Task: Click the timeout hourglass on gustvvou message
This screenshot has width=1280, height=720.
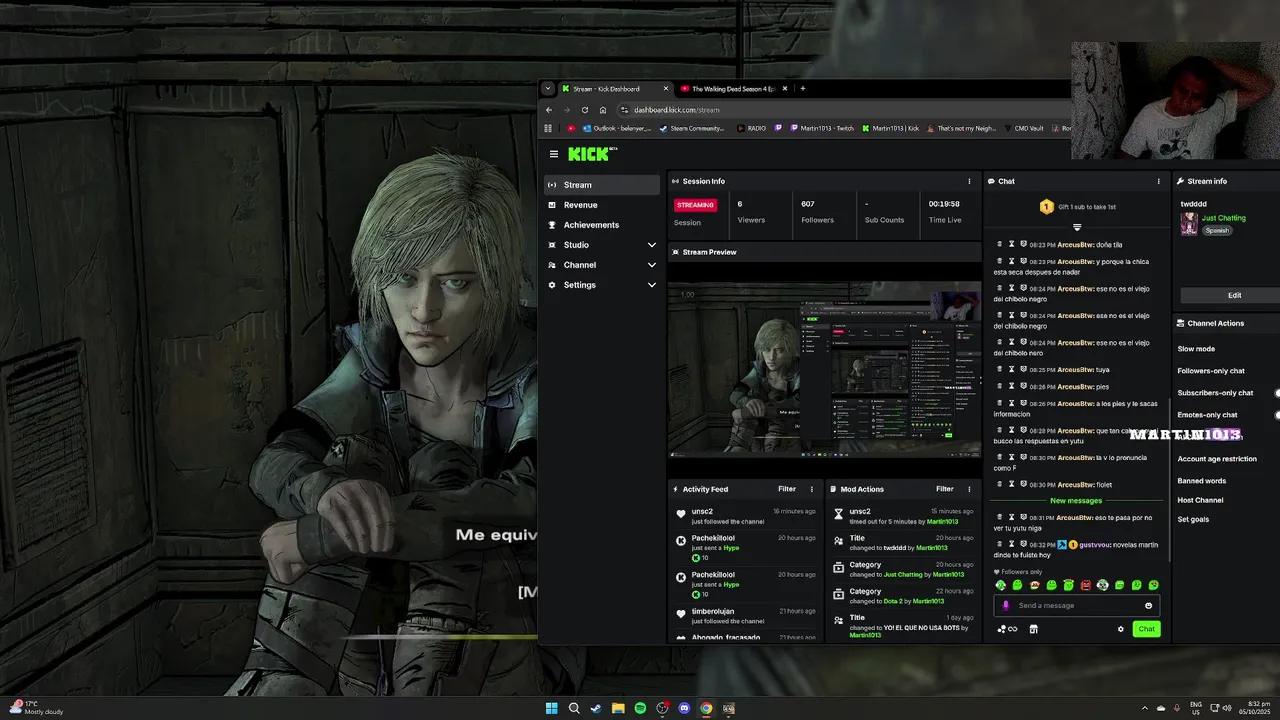Action: tap(1011, 545)
